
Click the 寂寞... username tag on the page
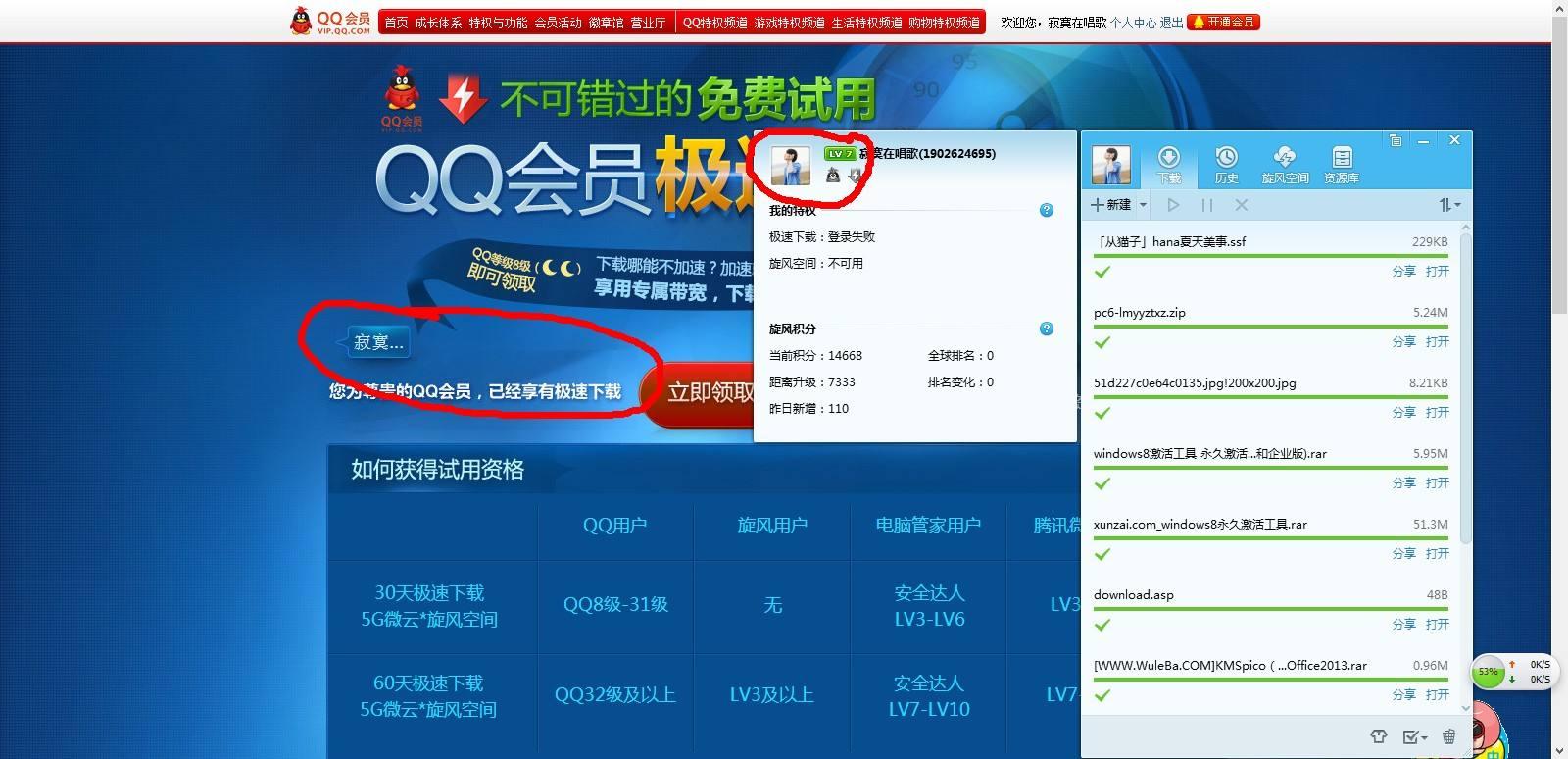[376, 342]
